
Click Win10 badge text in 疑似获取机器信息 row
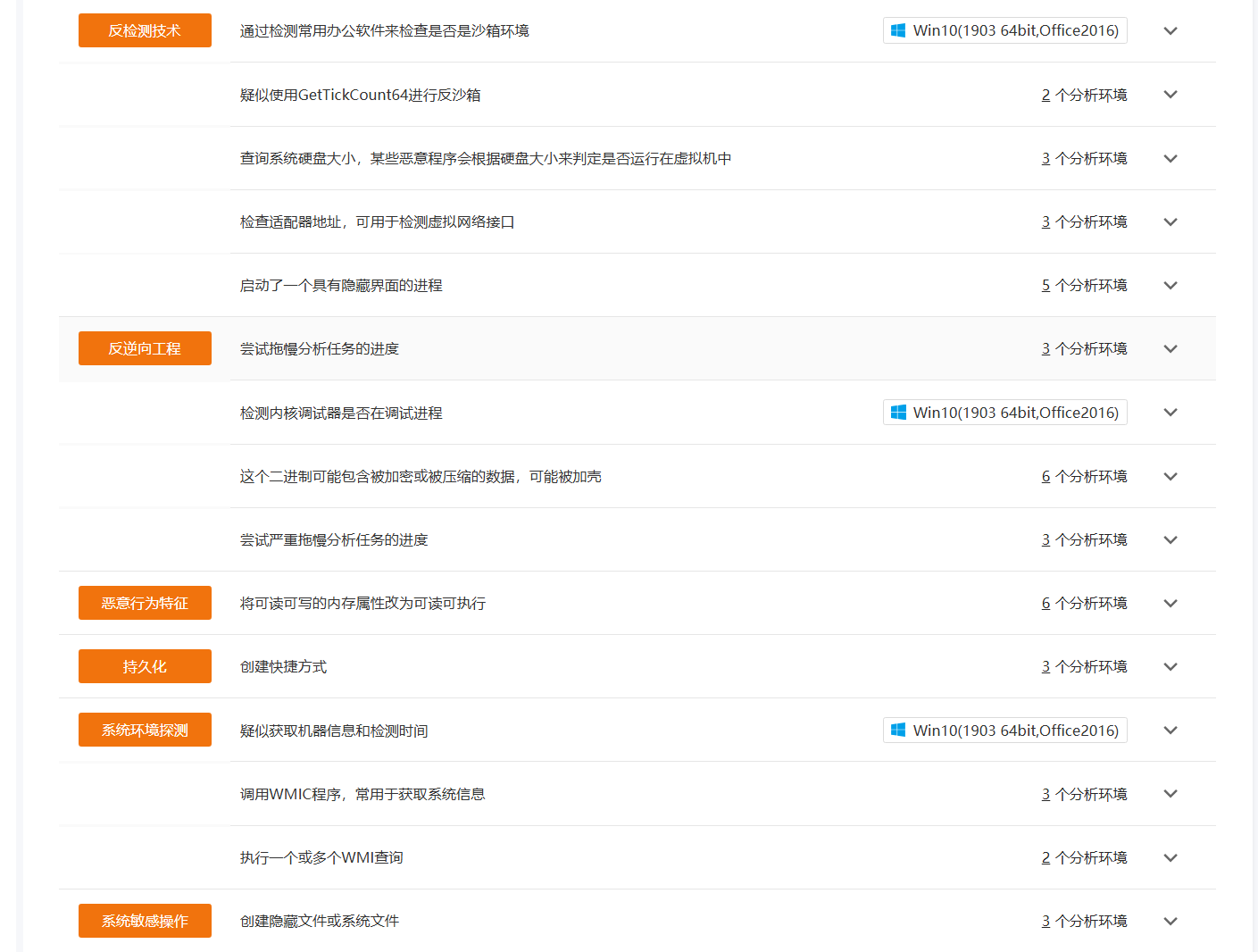(1016, 731)
